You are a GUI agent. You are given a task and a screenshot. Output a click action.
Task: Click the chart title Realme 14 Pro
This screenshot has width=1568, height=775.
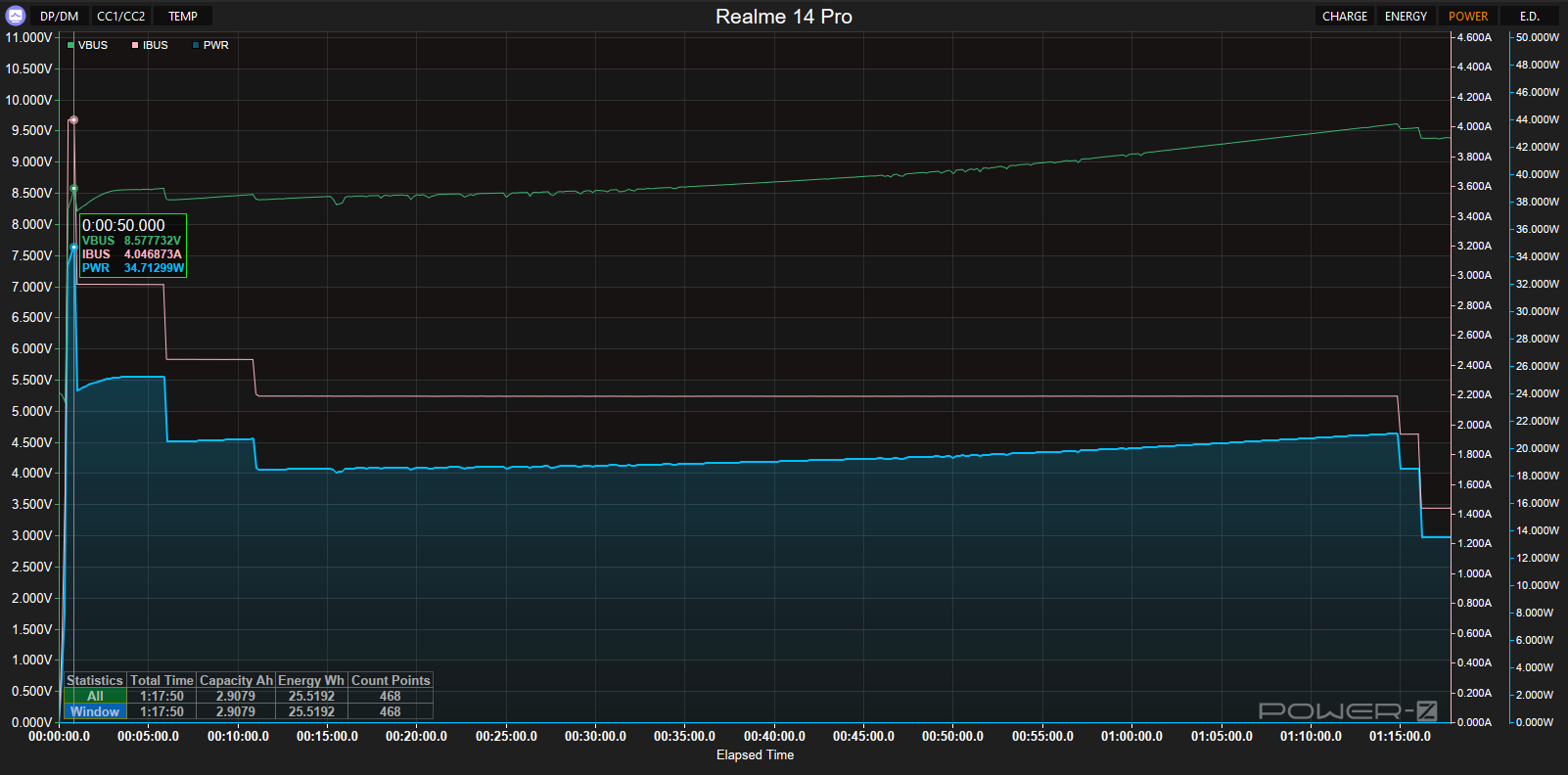[x=784, y=17]
